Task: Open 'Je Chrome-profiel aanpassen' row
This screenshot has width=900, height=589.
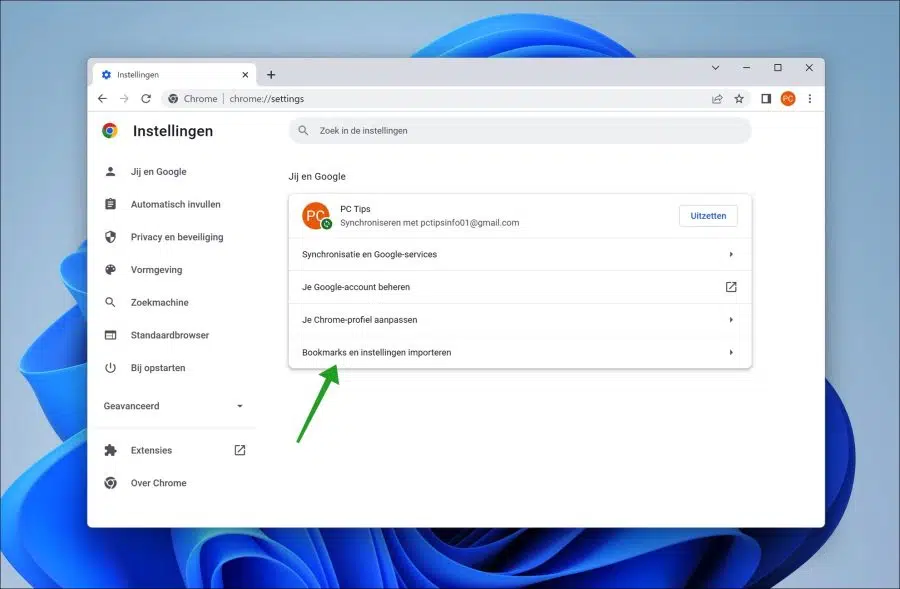Action: tap(520, 320)
